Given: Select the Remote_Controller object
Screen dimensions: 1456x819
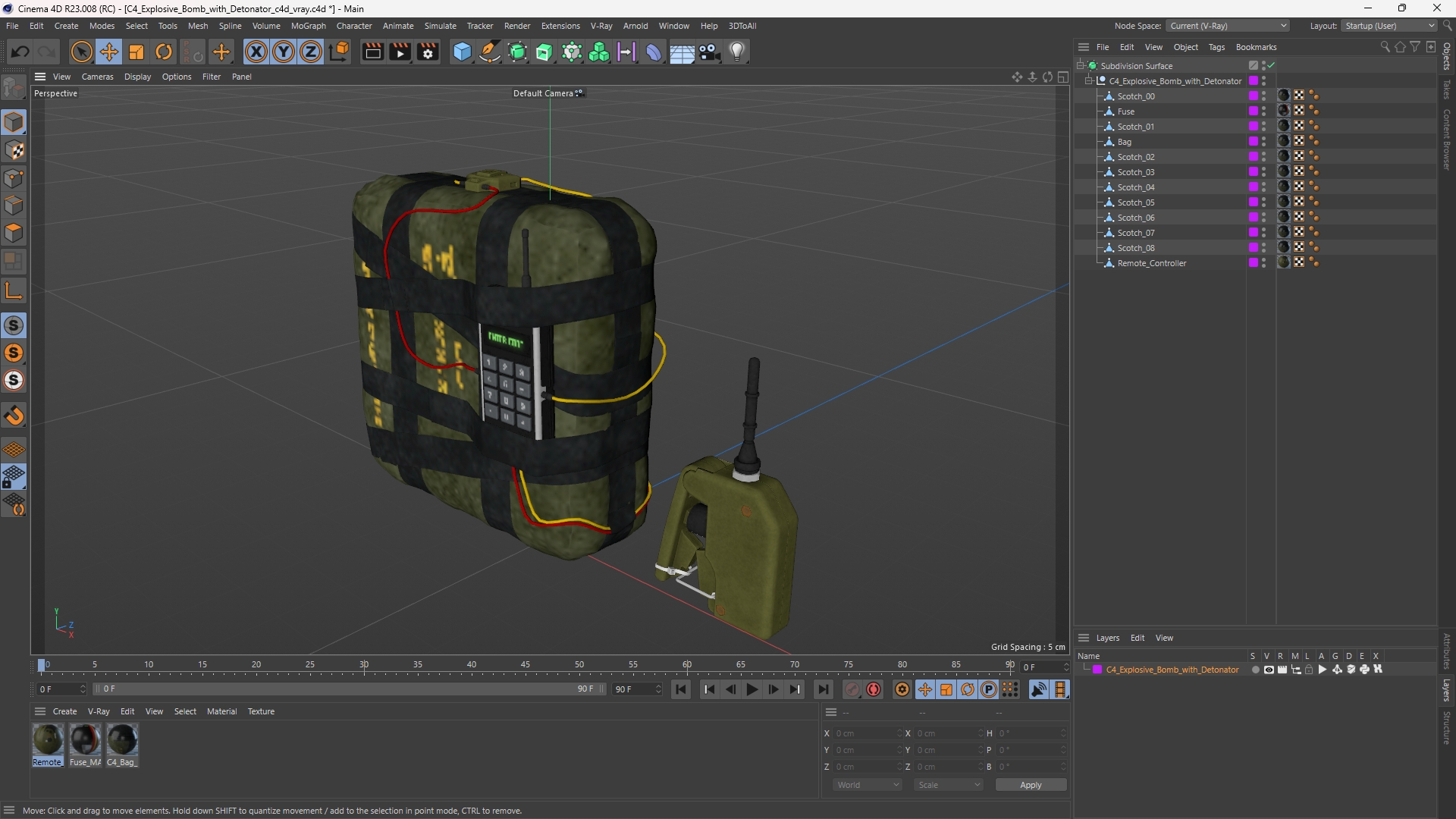Looking at the screenshot, I should [1151, 263].
